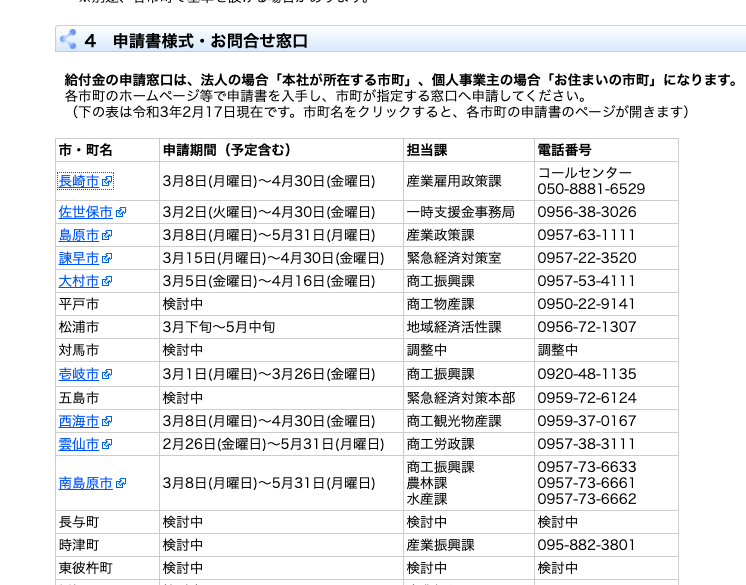Click the 担当課 column header
746x585 pixels.
pyautogui.click(x=427, y=150)
